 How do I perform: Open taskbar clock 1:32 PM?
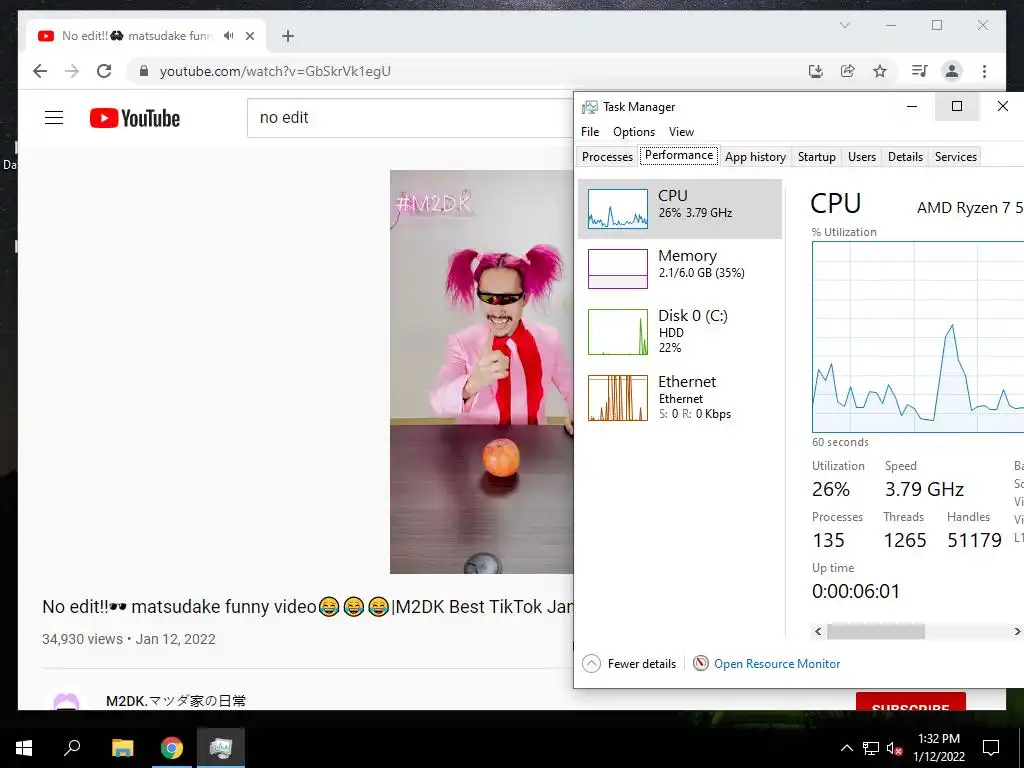[x=938, y=748]
